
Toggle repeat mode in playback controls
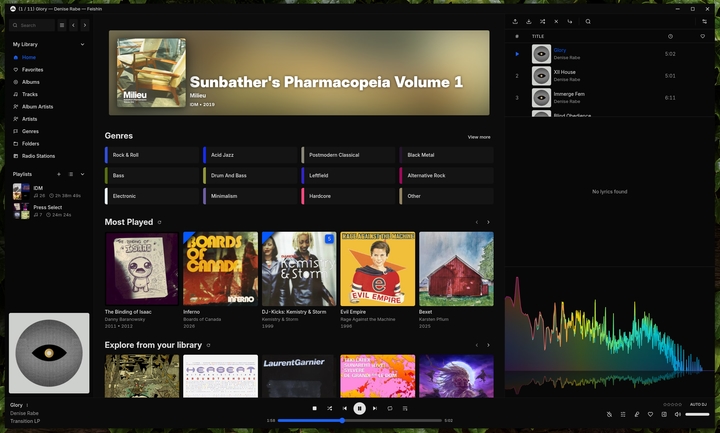coord(390,408)
